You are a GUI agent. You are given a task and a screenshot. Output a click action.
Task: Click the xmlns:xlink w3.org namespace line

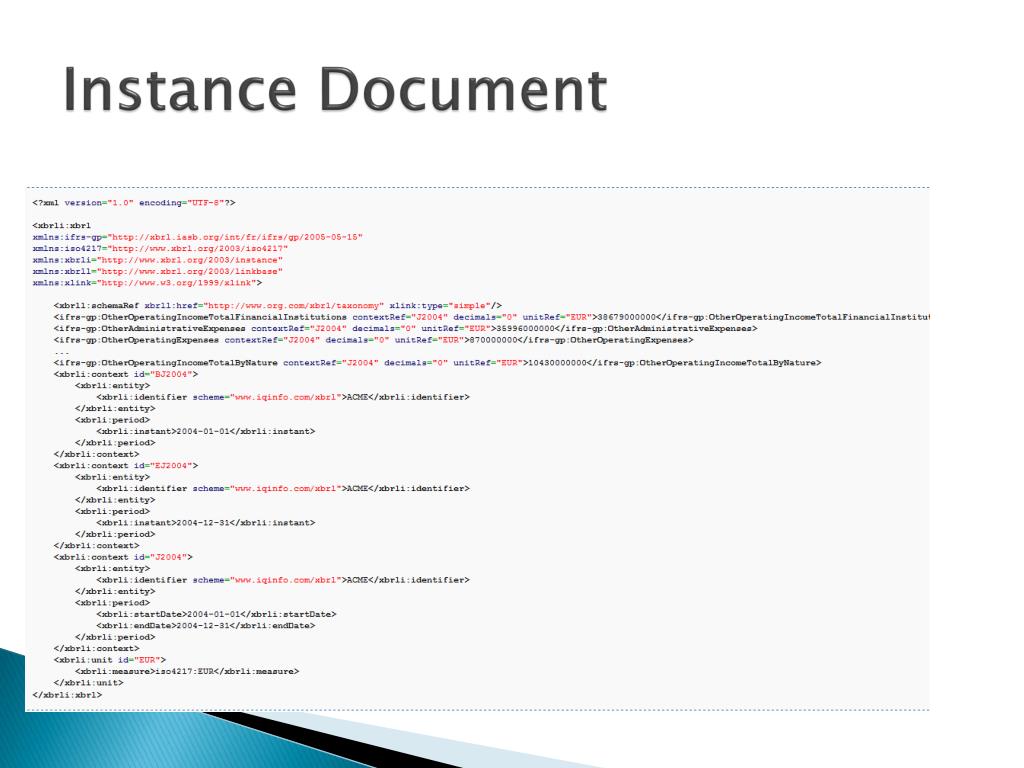147,283
